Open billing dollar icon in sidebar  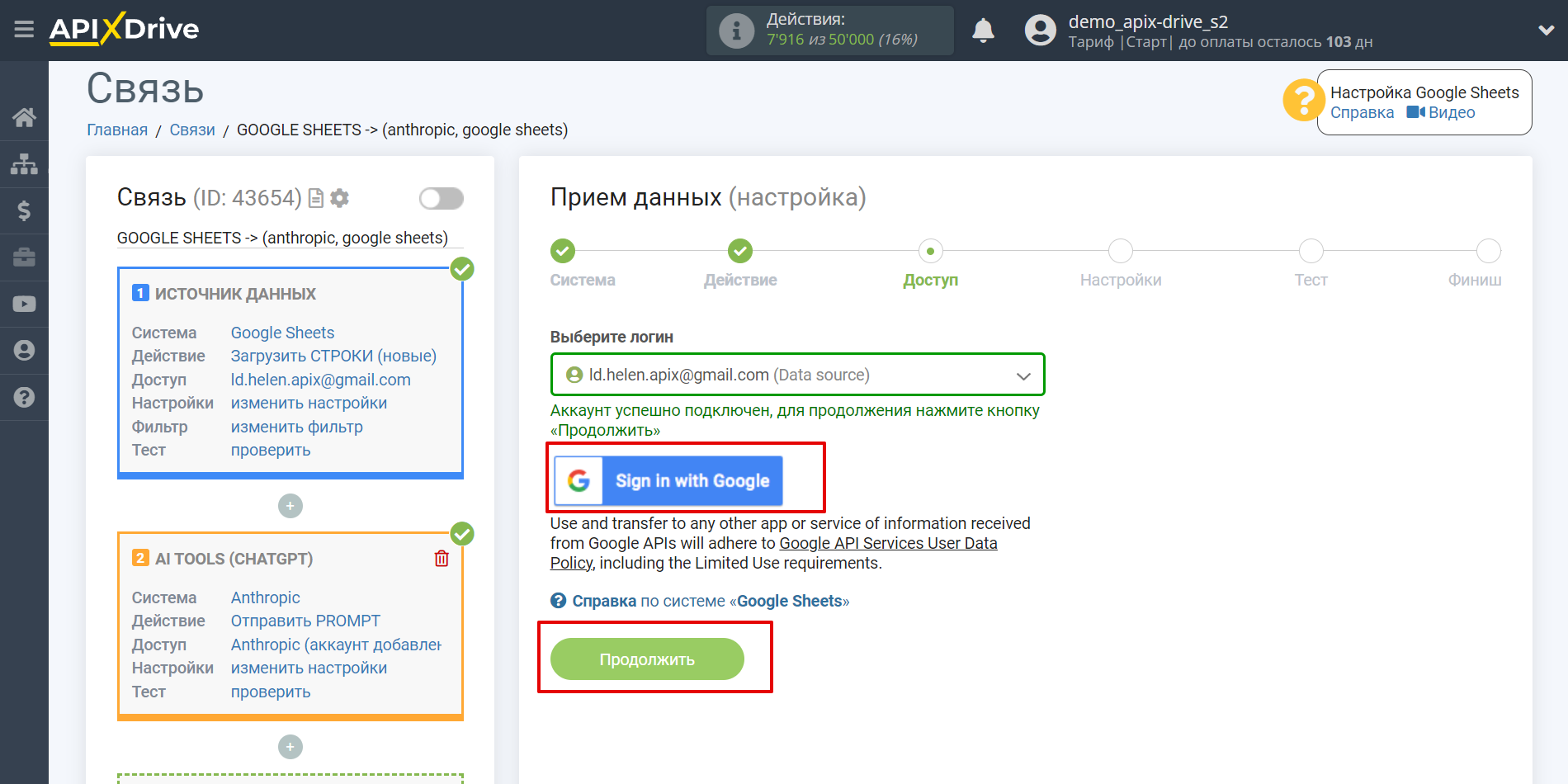[24, 210]
